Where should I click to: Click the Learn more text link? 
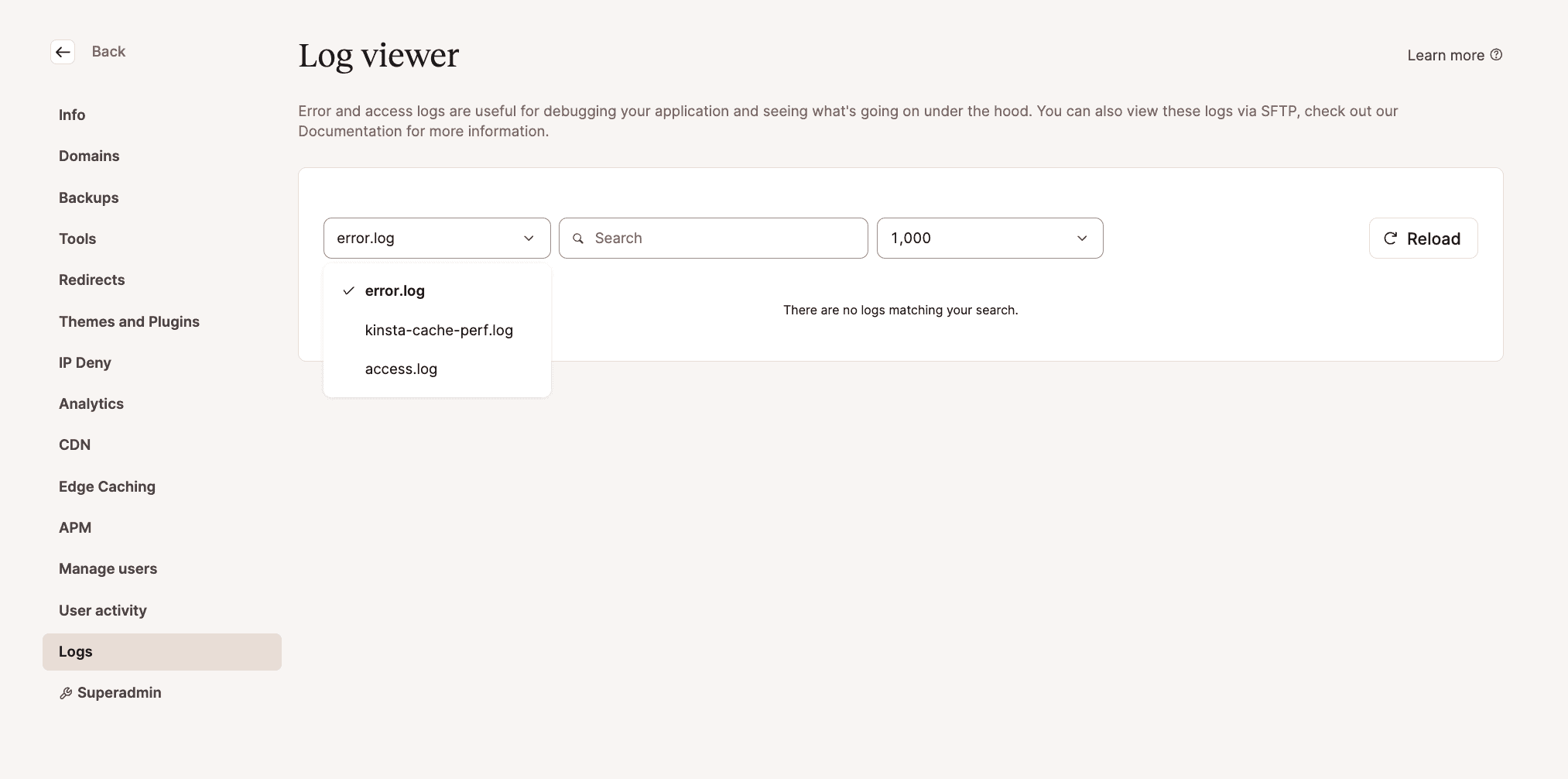point(1444,54)
